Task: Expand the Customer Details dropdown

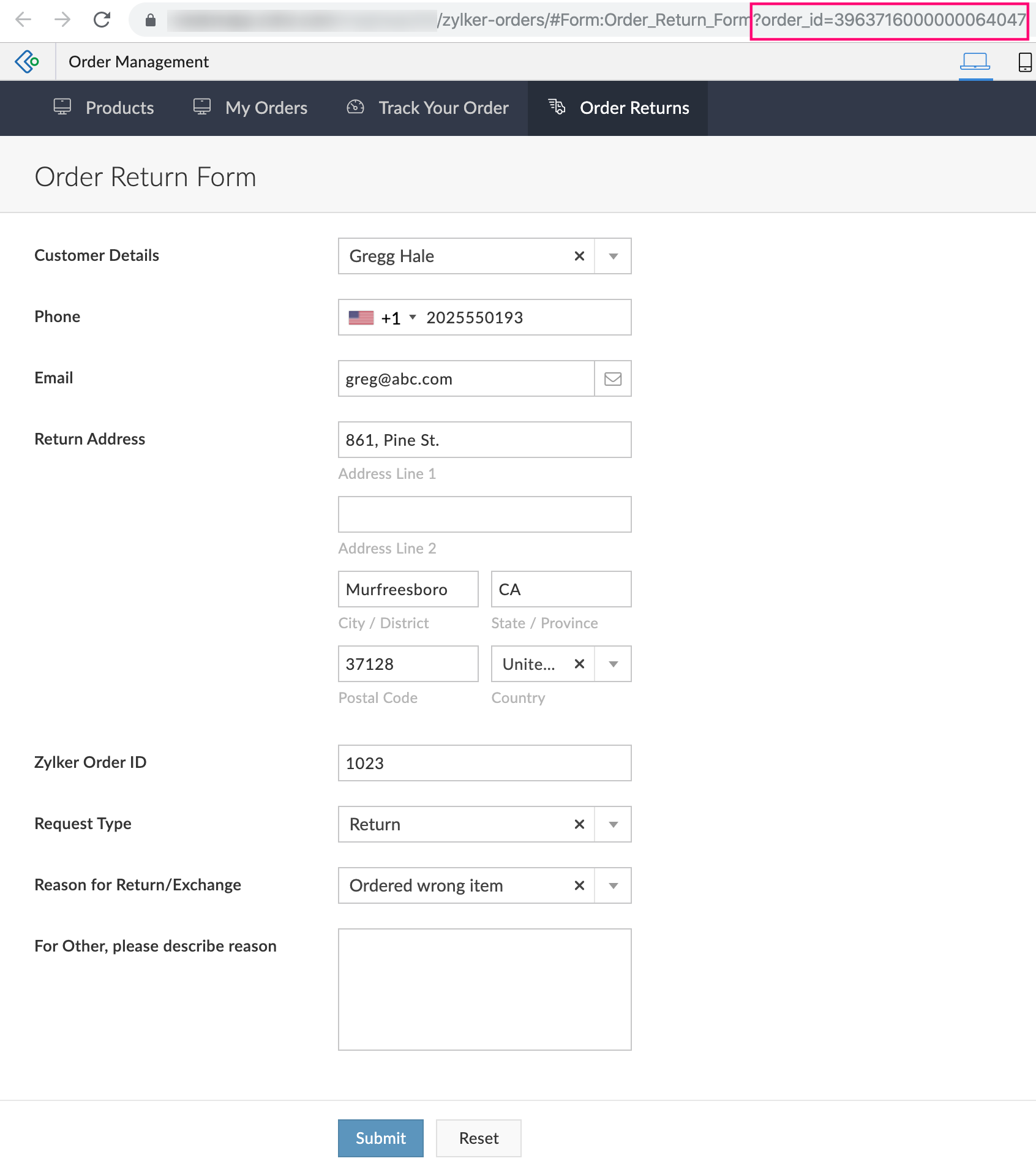Action: pos(614,257)
